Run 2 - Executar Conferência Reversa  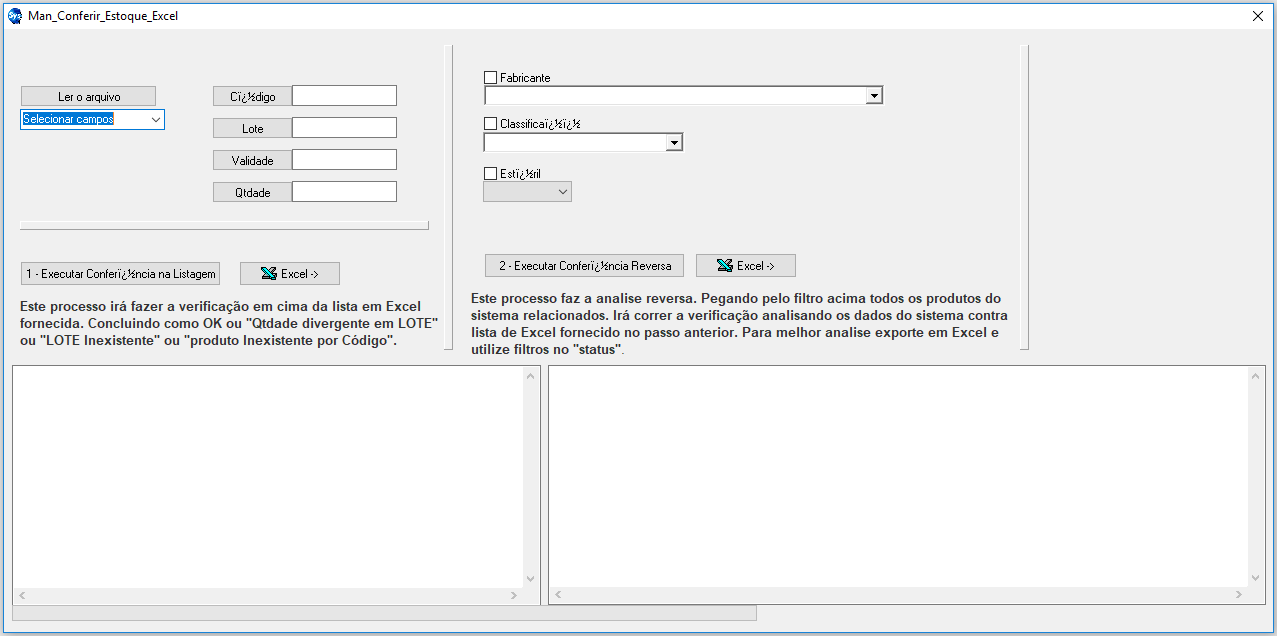coord(585,266)
